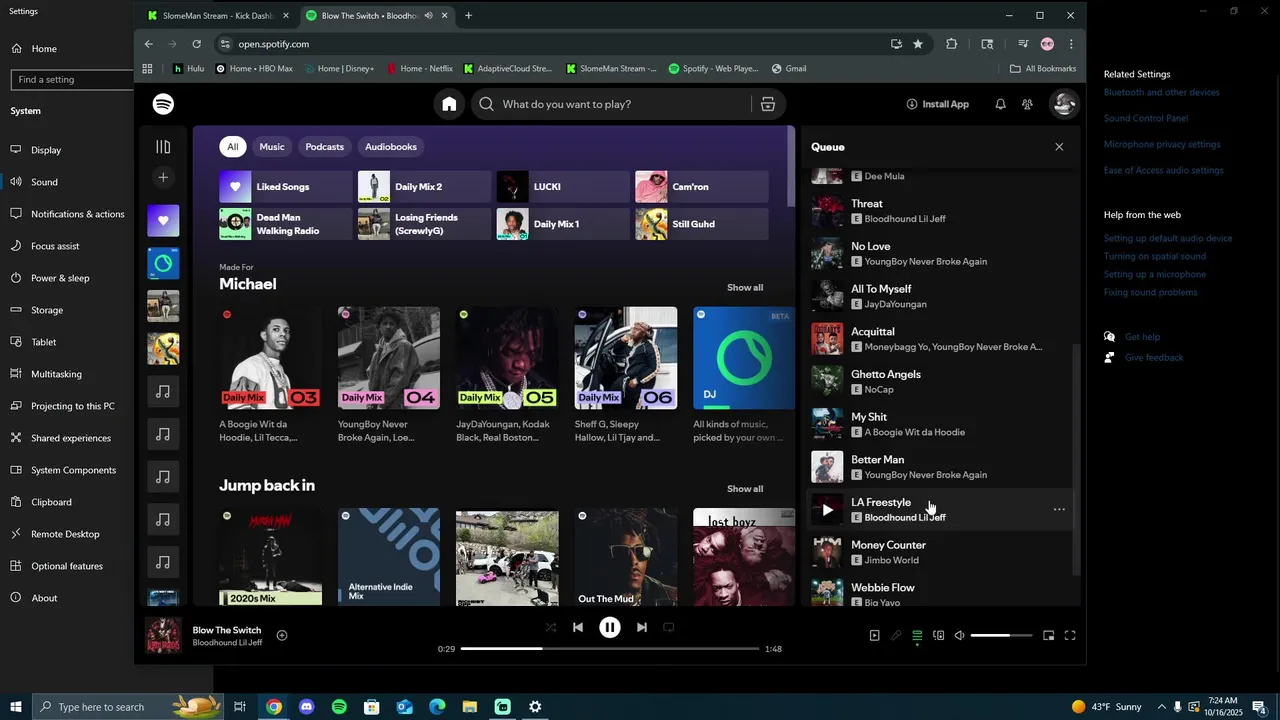Add Blow The Switch to Liked Songs
This screenshot has height=720, width=1280.
coord(282,635)
